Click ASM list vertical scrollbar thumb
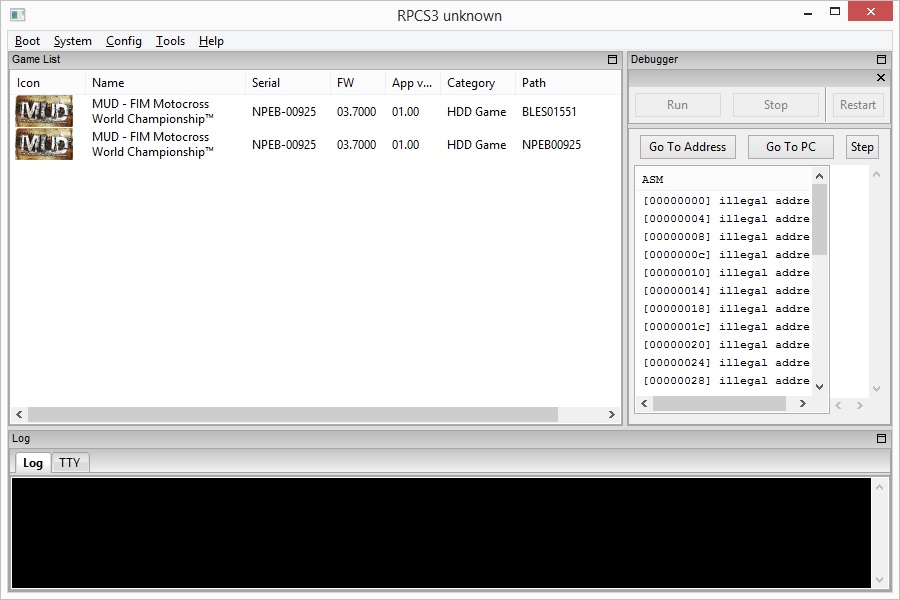This screenshot has width=900, height=600. point(820,219)
